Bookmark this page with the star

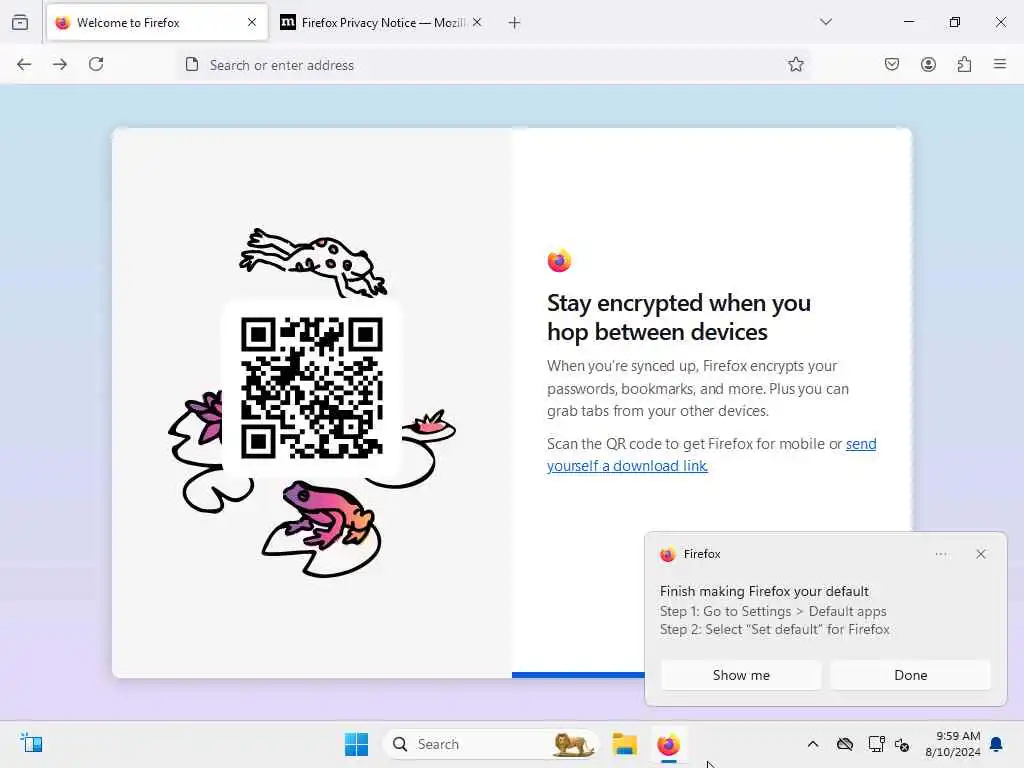tap(795, 64)
